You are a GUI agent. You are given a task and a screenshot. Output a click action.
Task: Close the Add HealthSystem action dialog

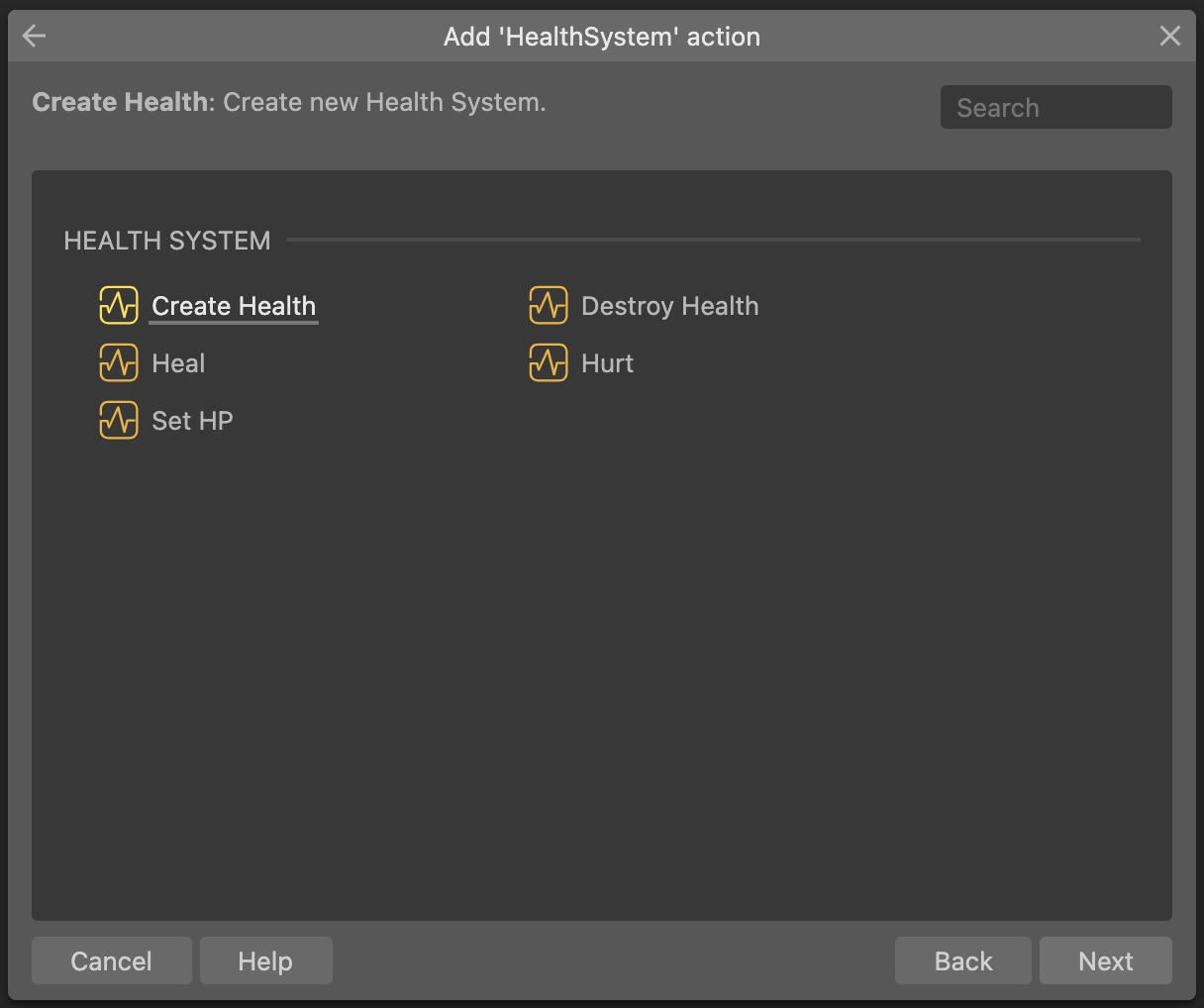[1169, 37]
